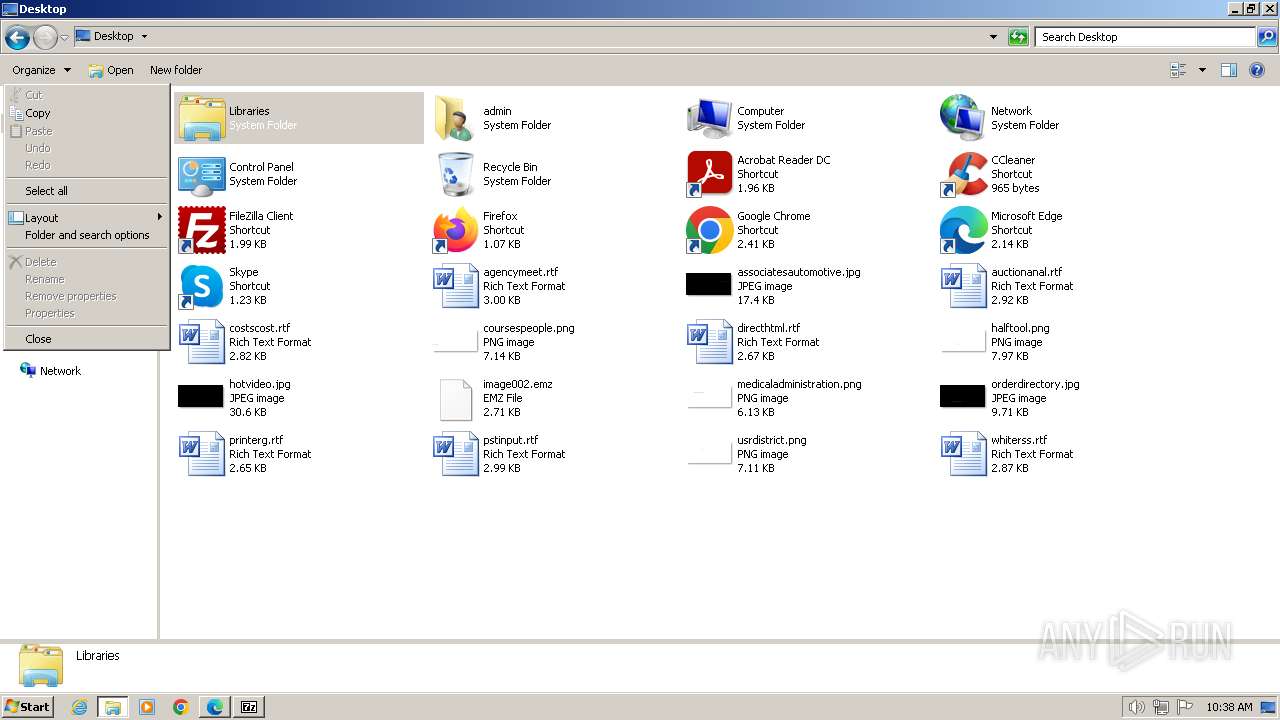Screen dimensions: 1280x720
Task: Select Network in the navigation pane
Action: point(60,371)
